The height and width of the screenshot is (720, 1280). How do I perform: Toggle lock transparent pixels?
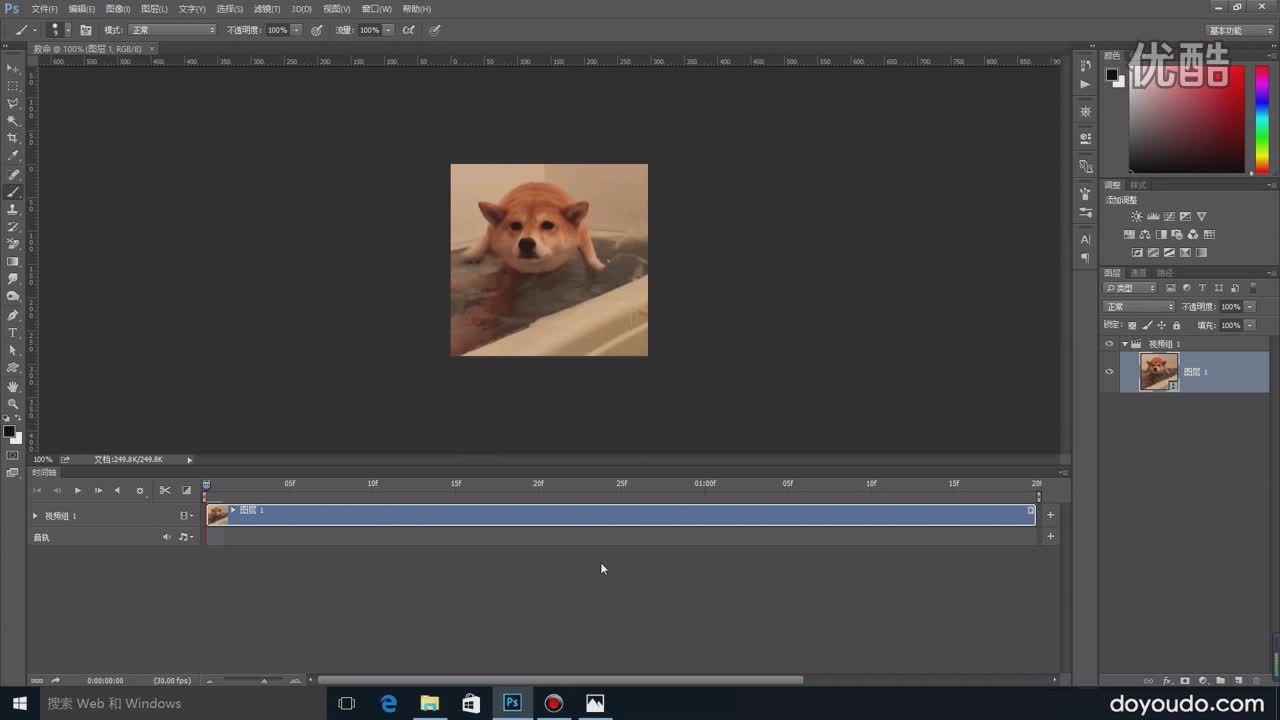[x=1132, y=325]
